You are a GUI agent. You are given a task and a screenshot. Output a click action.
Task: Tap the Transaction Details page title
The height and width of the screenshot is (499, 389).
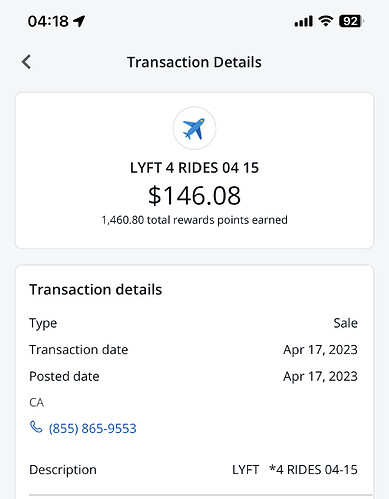194,62
